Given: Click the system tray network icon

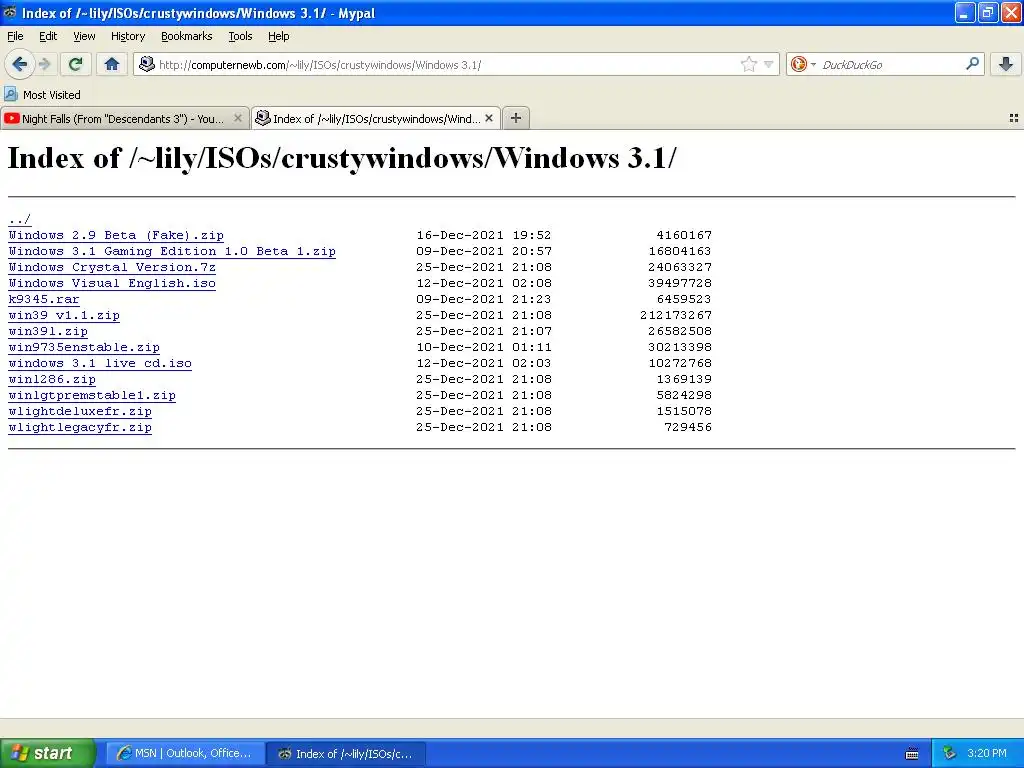Looking at the screenshot, I should coord(950,754).
